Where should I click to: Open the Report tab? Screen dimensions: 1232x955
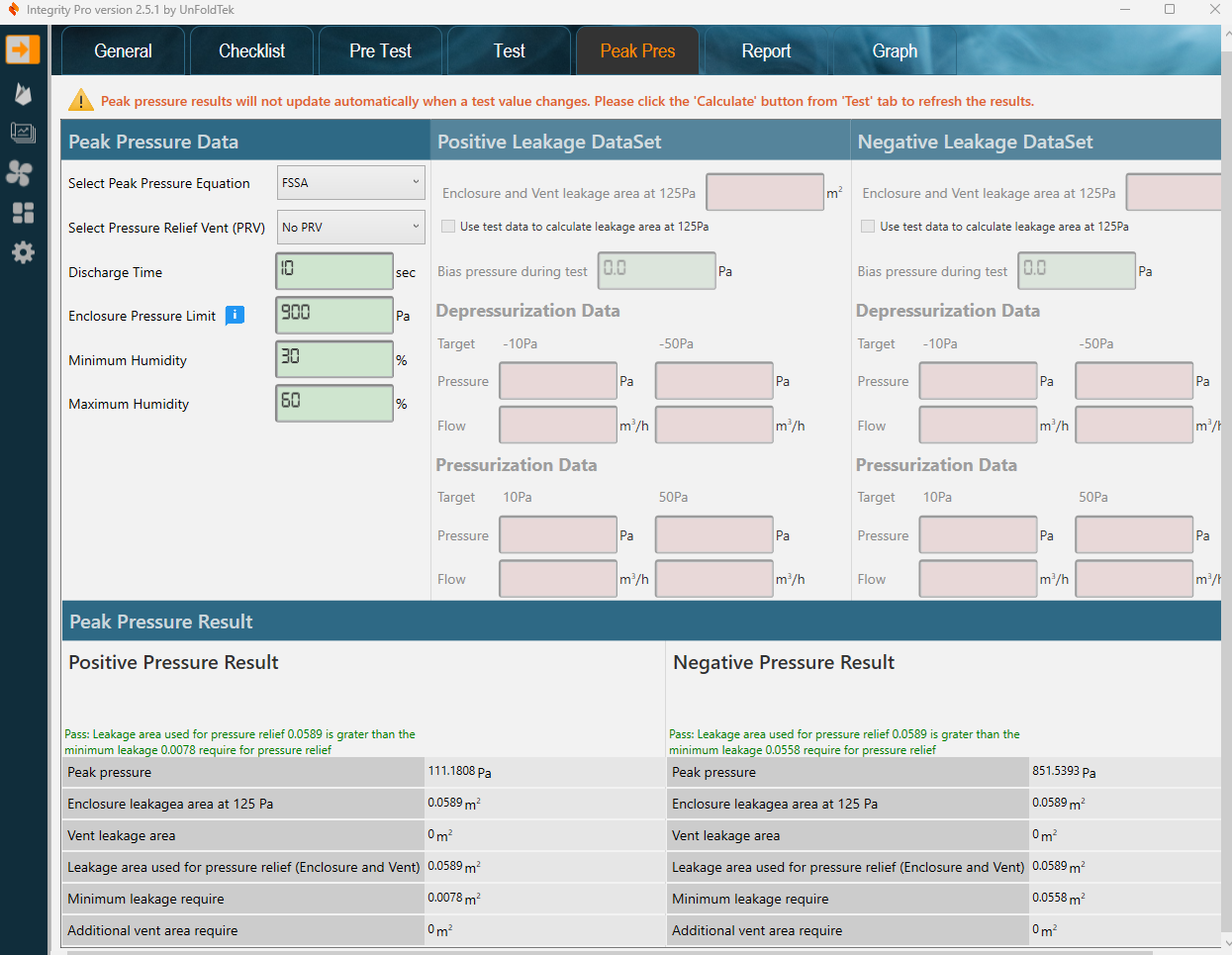766,50
